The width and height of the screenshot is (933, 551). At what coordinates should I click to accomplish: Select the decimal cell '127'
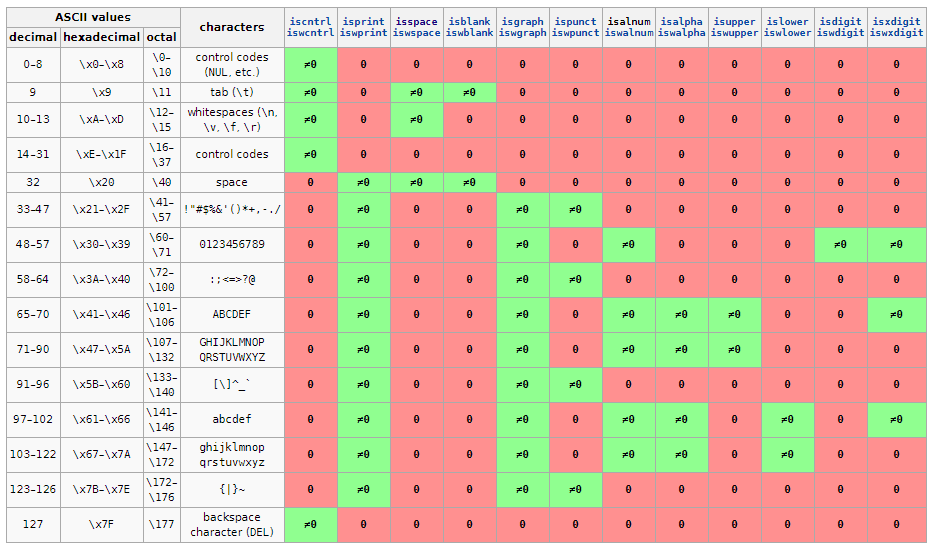(x=33, y=525)
